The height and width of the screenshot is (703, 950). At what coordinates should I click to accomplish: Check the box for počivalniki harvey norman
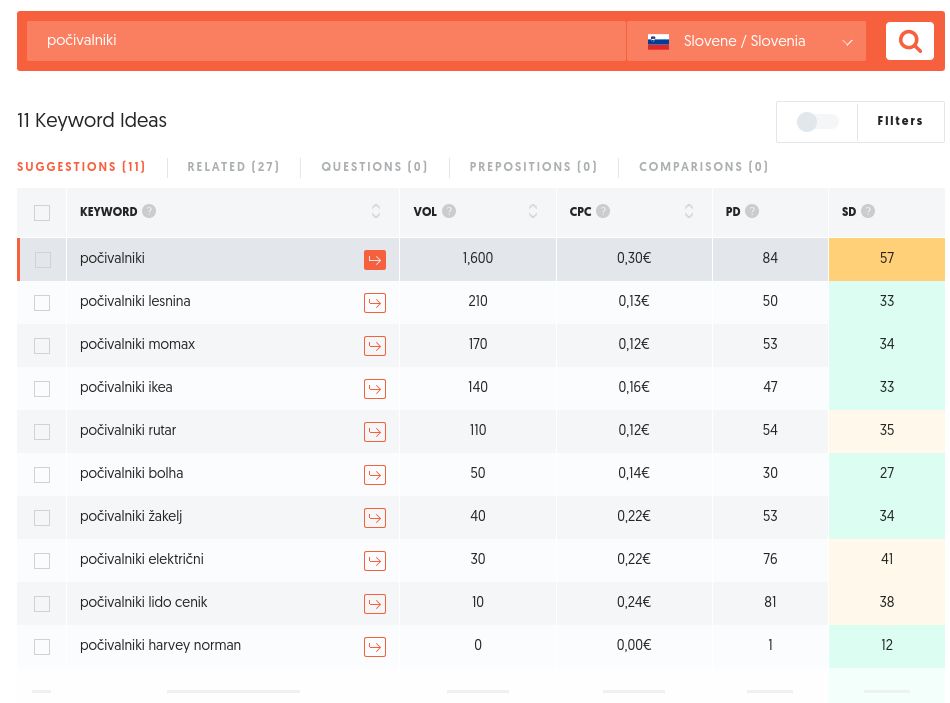[x=42, y=647]
